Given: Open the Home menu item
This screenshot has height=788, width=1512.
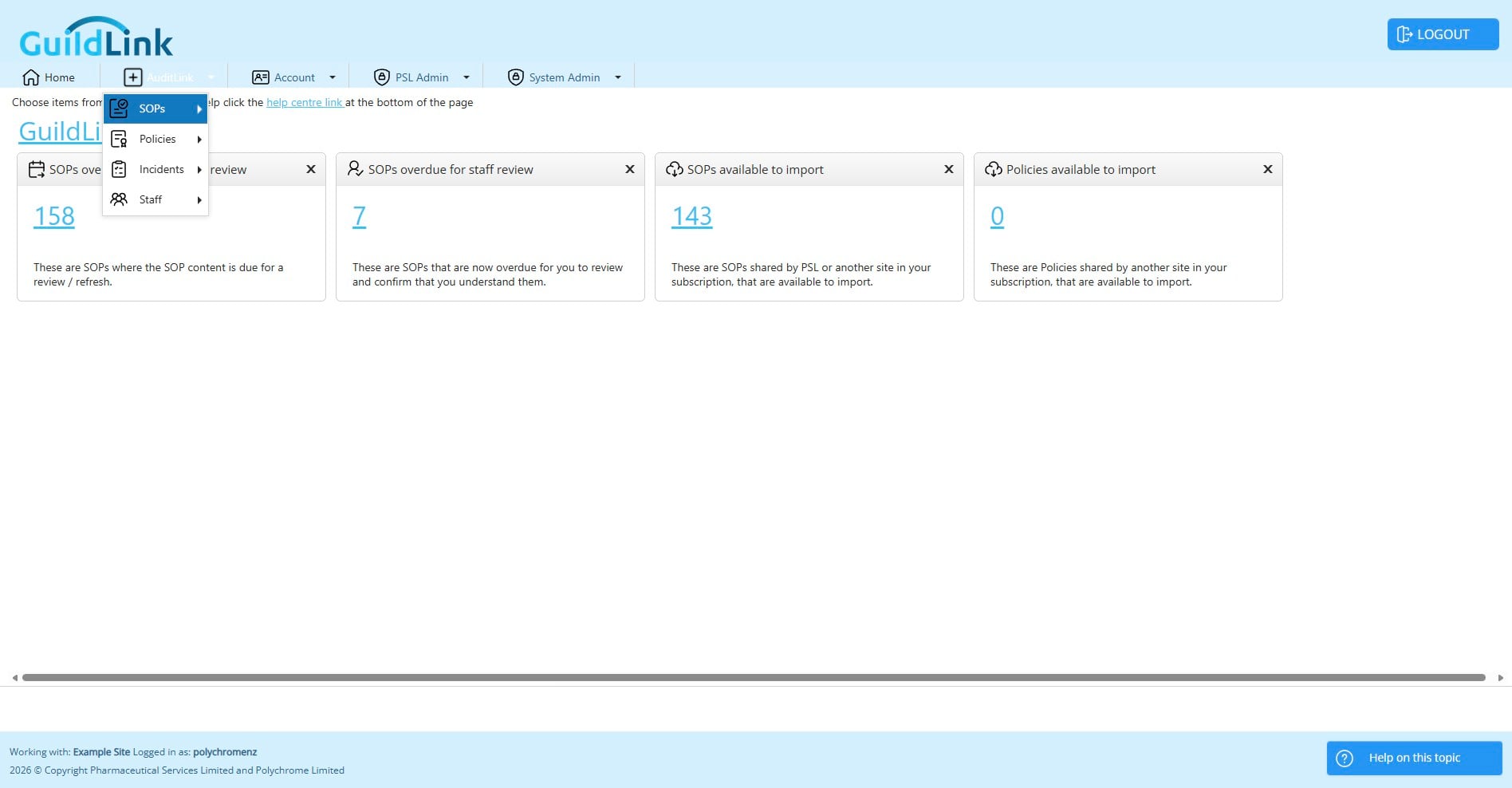Looking at the screenshot, I should point(49,77).
